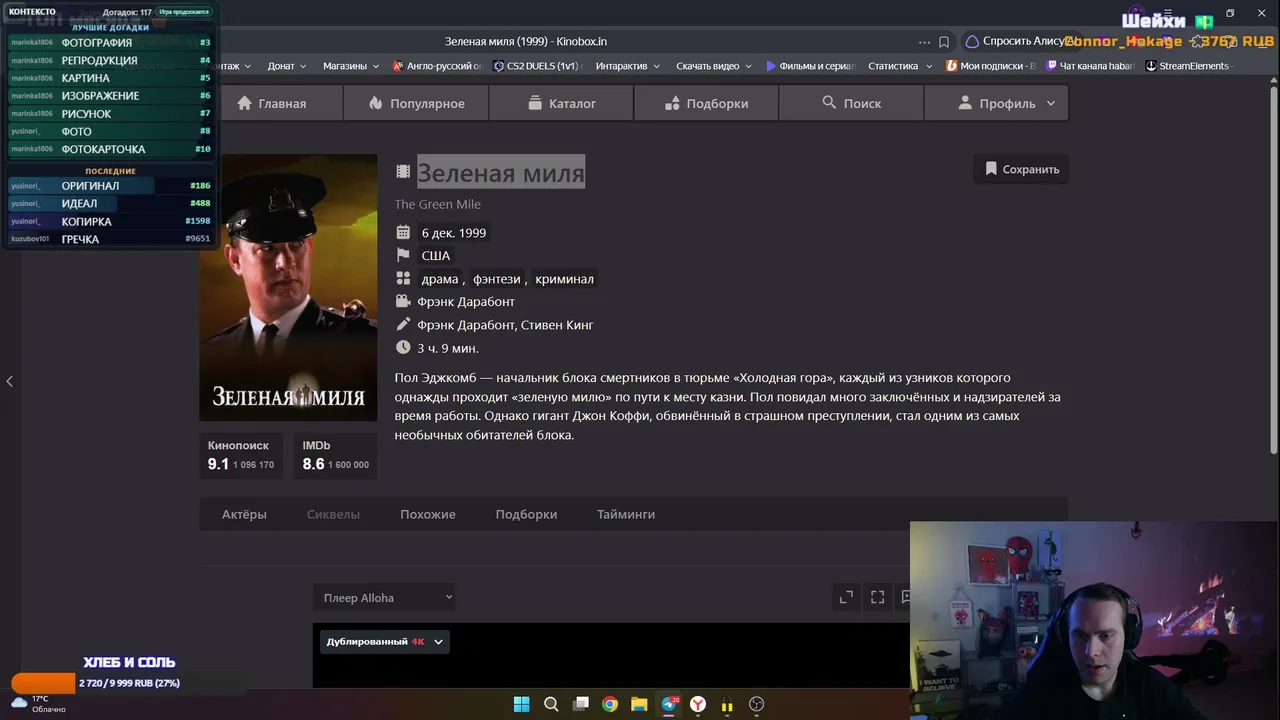The width and height of the screenshot is (1280, 720).
Task: Switch to the Тайминги tab
Action: [x=626, y=514]
